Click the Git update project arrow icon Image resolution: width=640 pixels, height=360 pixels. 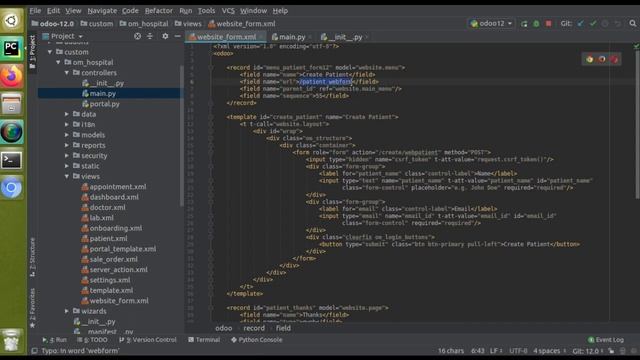click(x=580, y=24)
